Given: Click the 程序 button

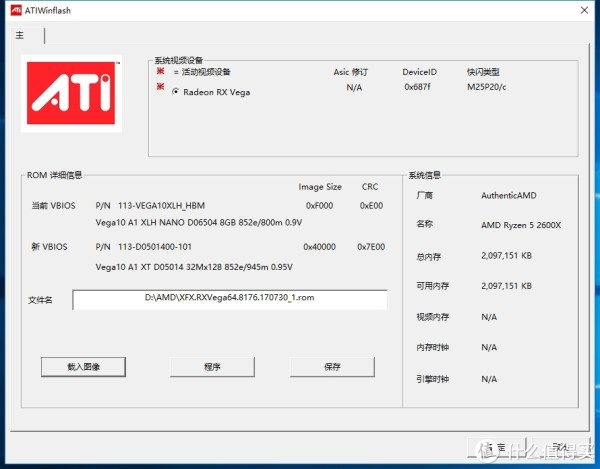Looking at the screenshot, I should (212, 367).
